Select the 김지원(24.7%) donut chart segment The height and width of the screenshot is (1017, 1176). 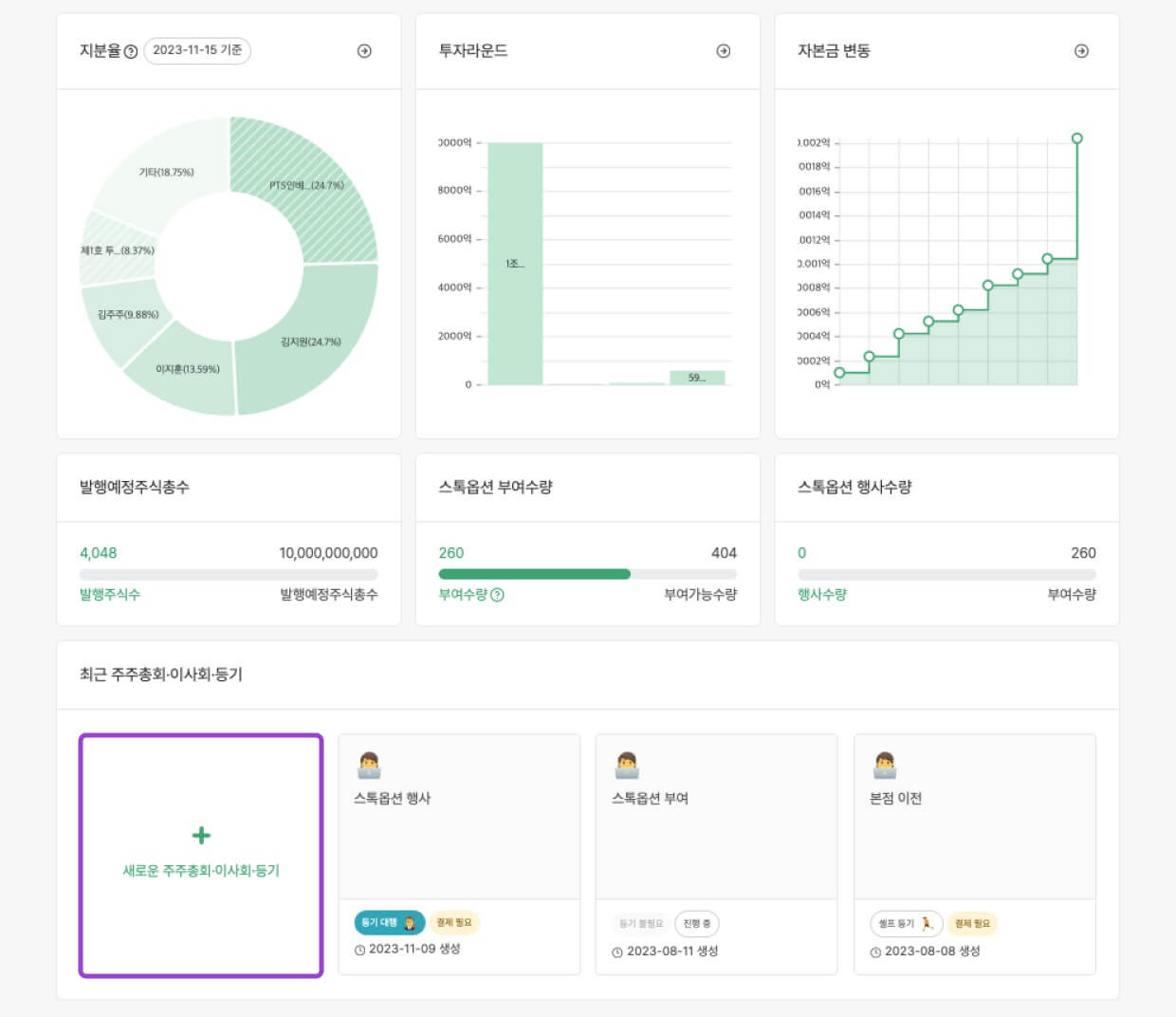coord(308,342)
